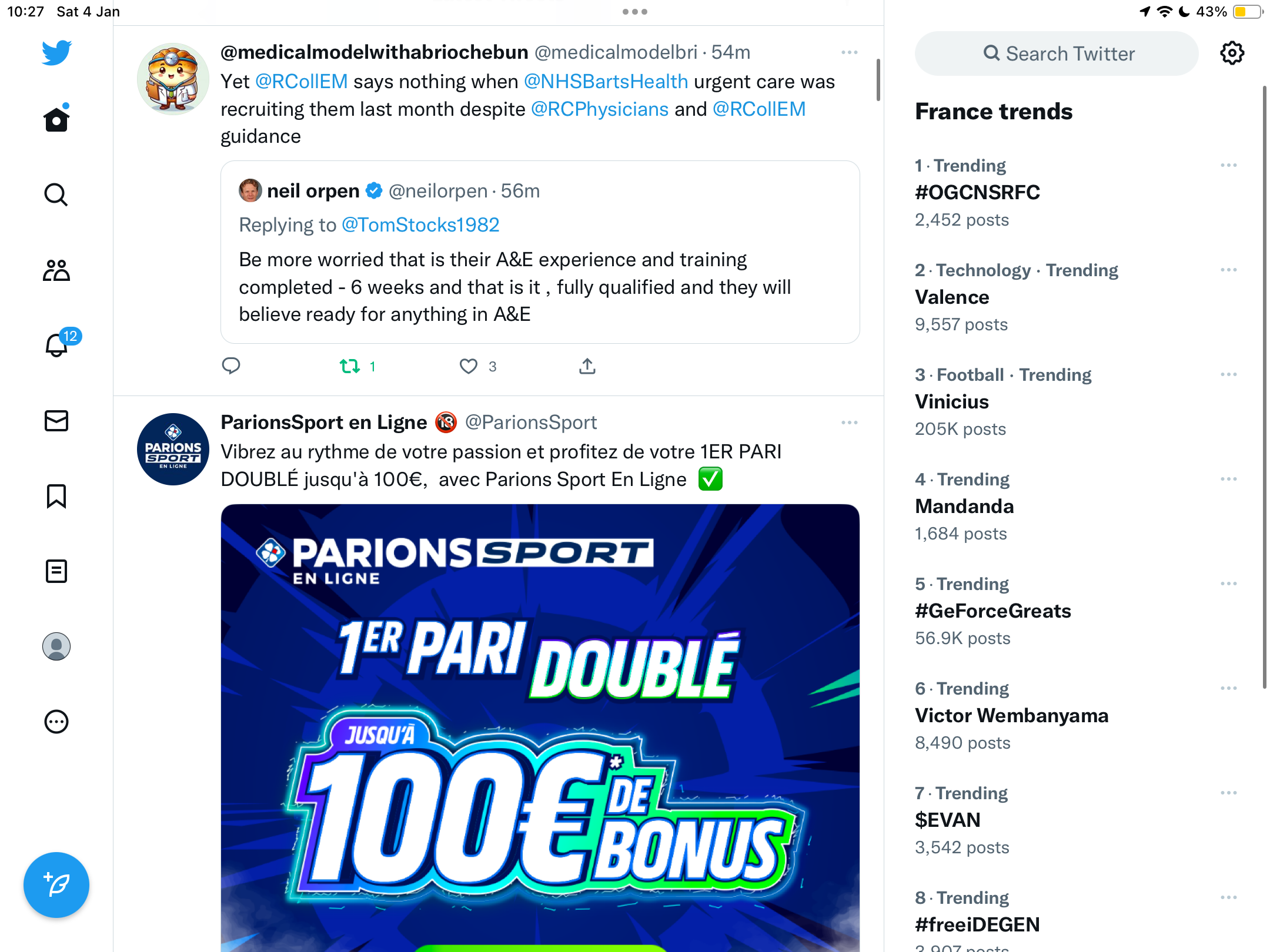Open trends settings gear icon
The height and width of the screenshot is (952, 1270).
click(1232, 53)
